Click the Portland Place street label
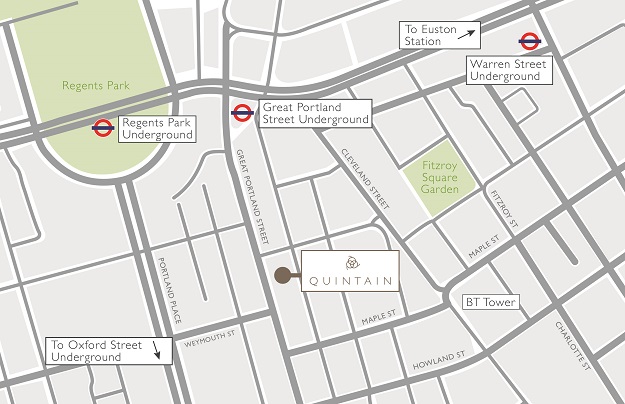This screenshot has width=625, height=404. [x=170, y=290]
